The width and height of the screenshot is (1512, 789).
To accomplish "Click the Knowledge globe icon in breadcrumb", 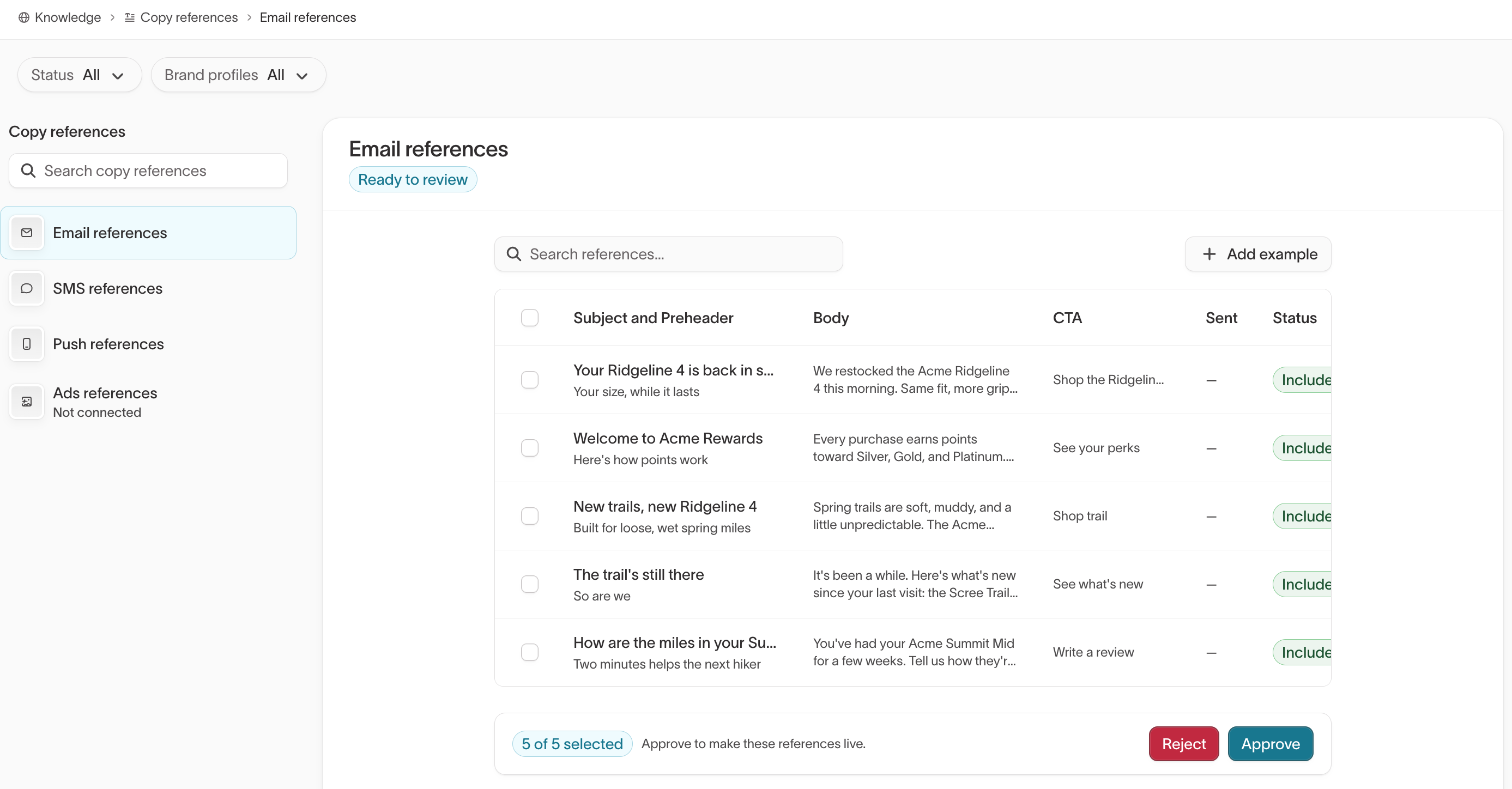I will [x=24, y=17].
